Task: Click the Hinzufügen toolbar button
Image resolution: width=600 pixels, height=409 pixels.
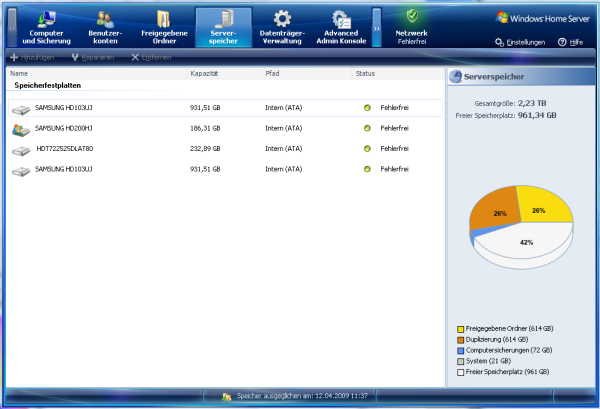Action: coord(32,57)
